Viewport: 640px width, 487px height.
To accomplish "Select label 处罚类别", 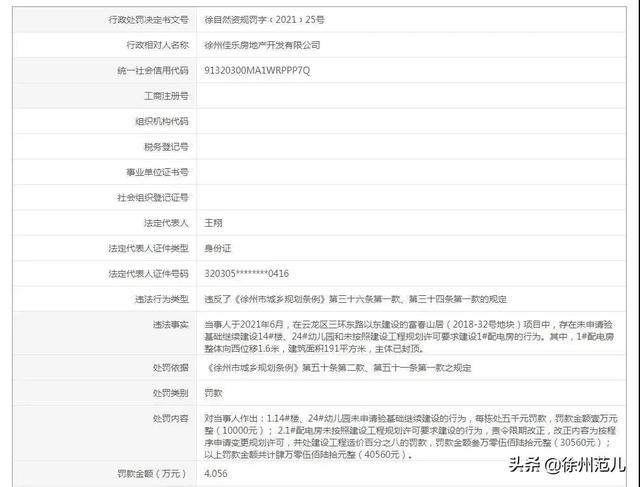I will (171, 393).
